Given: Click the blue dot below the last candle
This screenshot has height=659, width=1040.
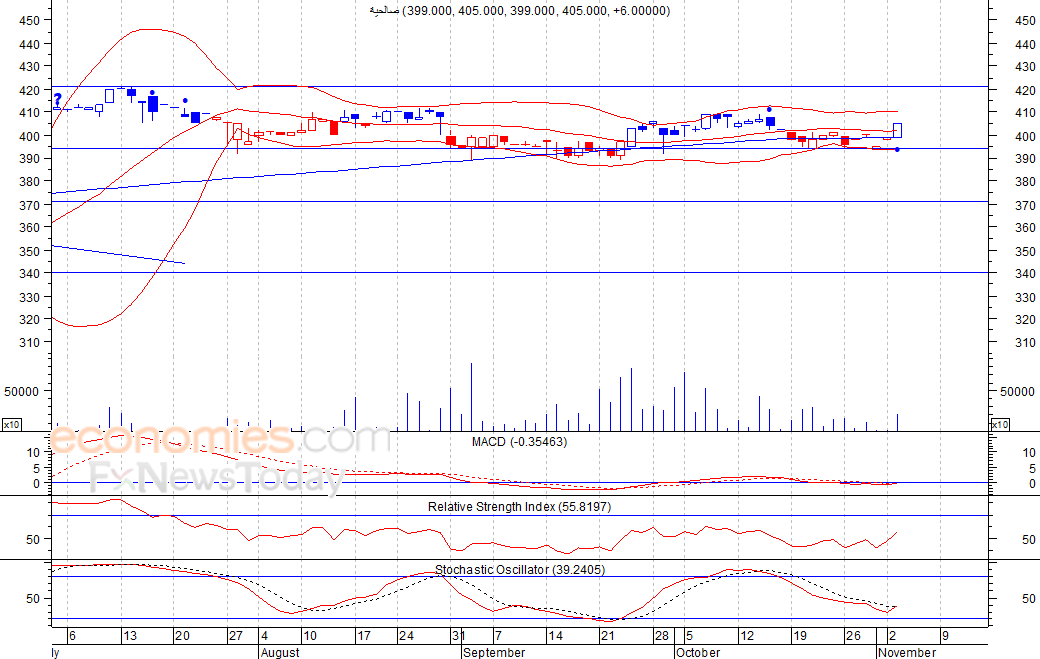Looking at the screenshot, I should click(897, 150).
